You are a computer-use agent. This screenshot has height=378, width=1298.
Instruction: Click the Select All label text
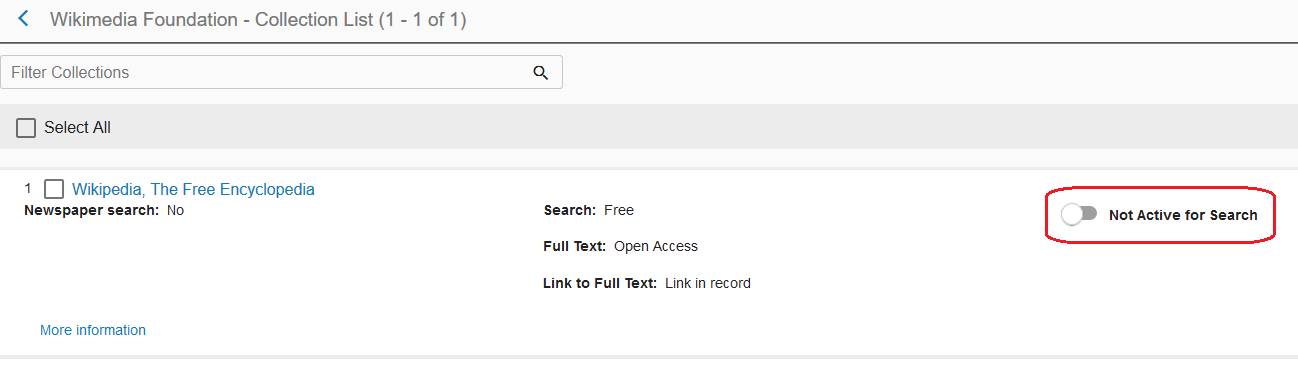click(77, 128)
